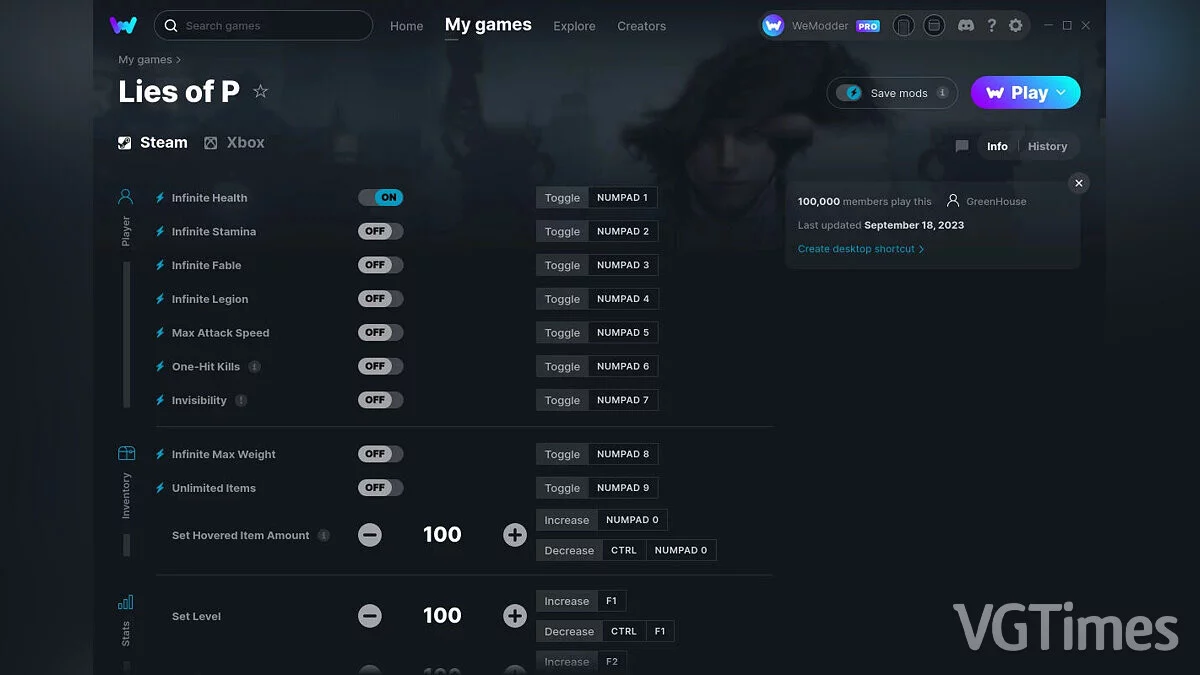Click the Set Level value 100
The image size is (1200, 675).
click(x=442, y=616)
